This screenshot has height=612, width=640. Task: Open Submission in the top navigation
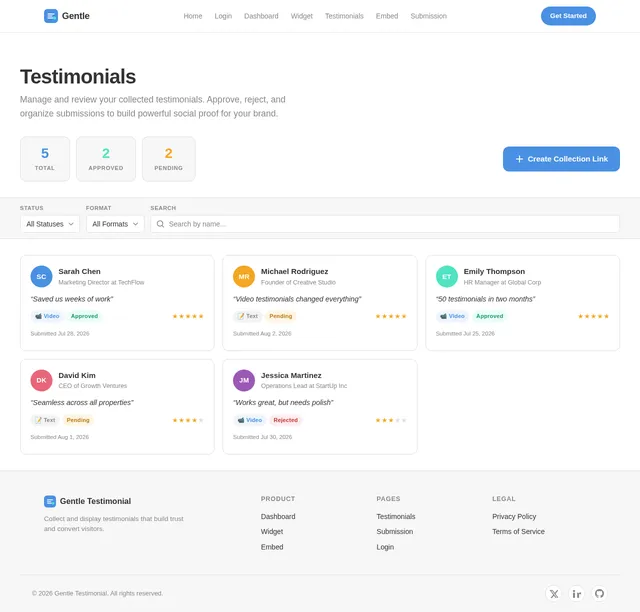pyautogui.click(x=429, y=16)
